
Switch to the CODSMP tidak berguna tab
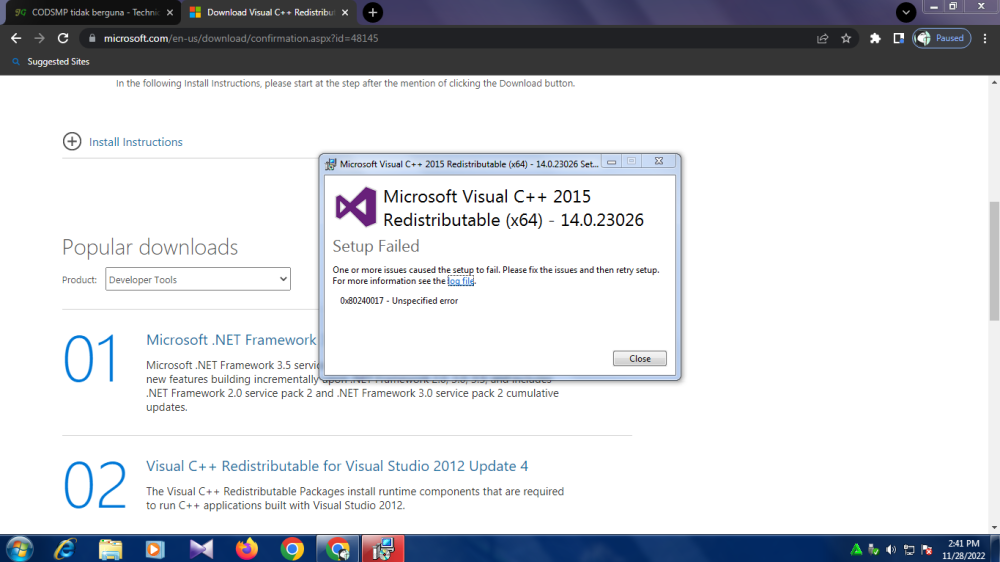[x=92, y=12]
